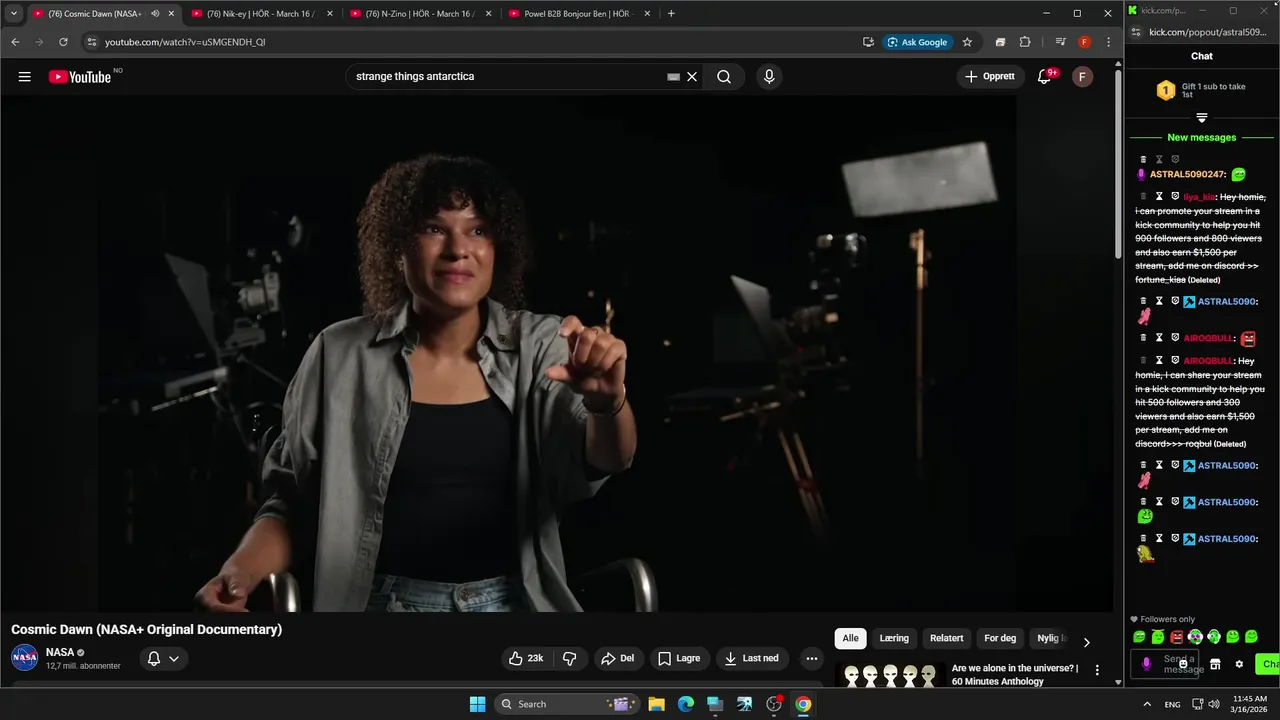Image resolution: width=1280 pixels, height=720 pixels.
Task: Open more actions (three dots) under video
Action: (x=812, y=658)
